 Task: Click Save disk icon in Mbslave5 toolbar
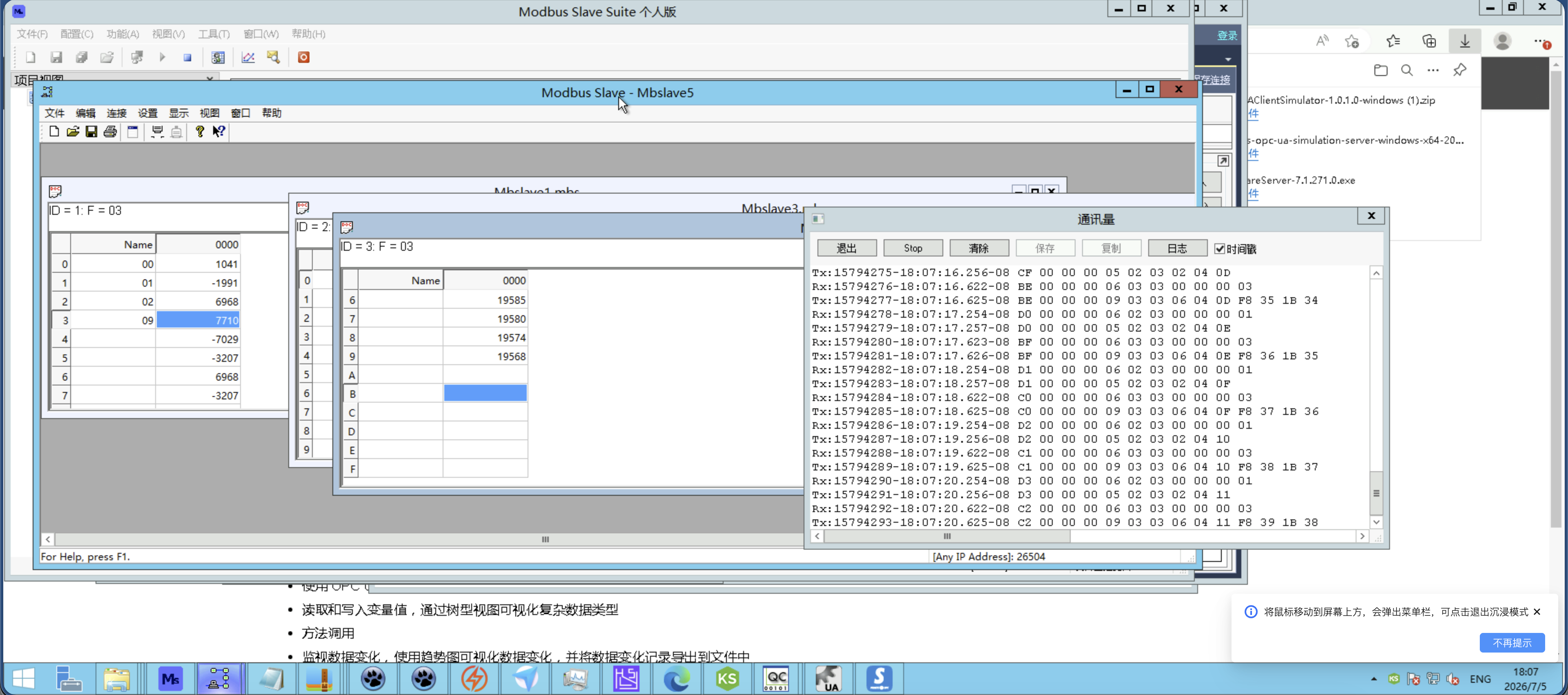pos(91,131)
